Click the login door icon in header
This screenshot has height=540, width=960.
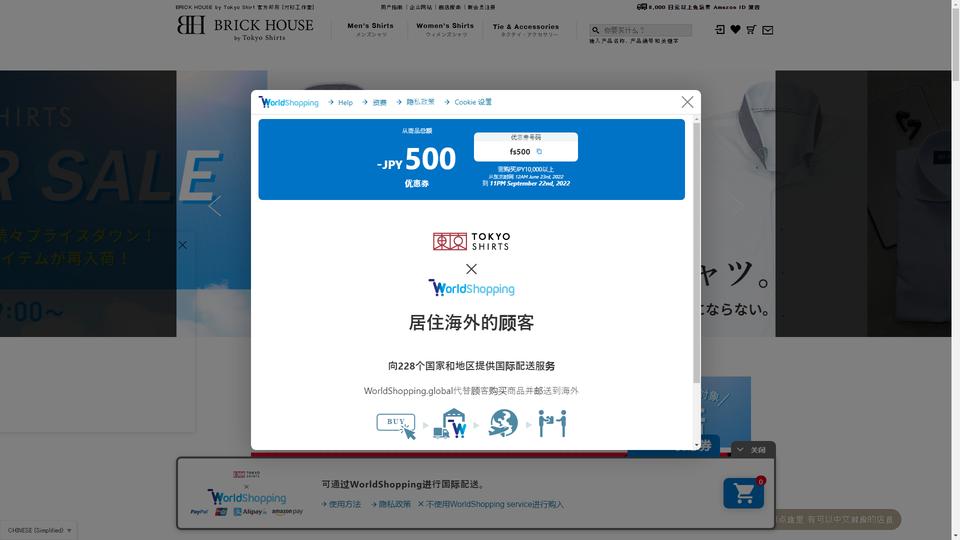click(720, 29)
